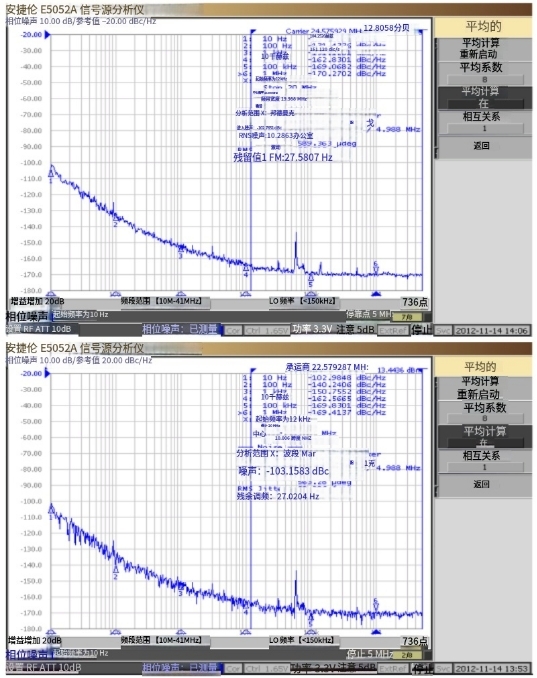The height and width of the screenshot is (678, 537).
Task: Select trace marker 4 on 14:06 plot
Action: click(x=246, y=270)
